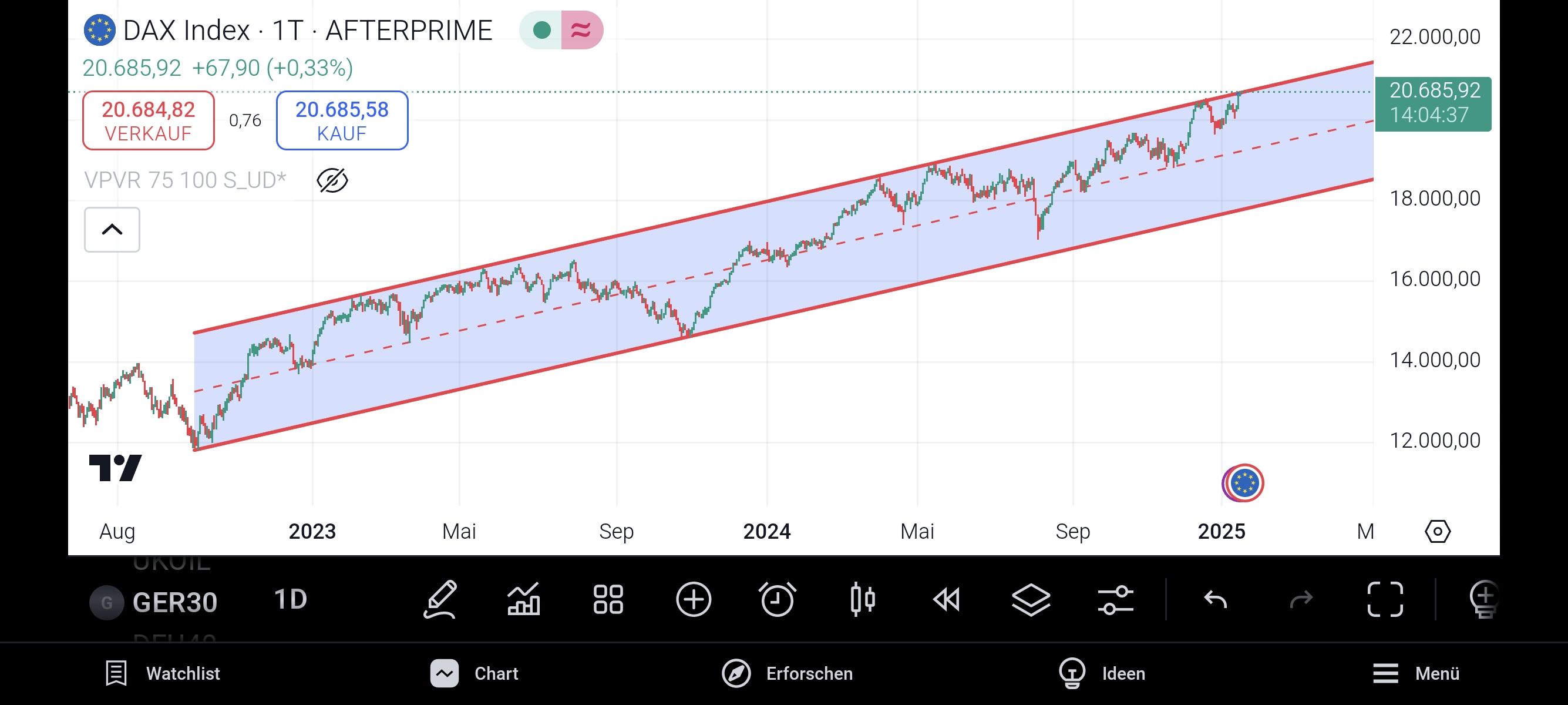Click the plus icon to add a symbol
Screen dimensions: 1568x705
tap(694, 600)
